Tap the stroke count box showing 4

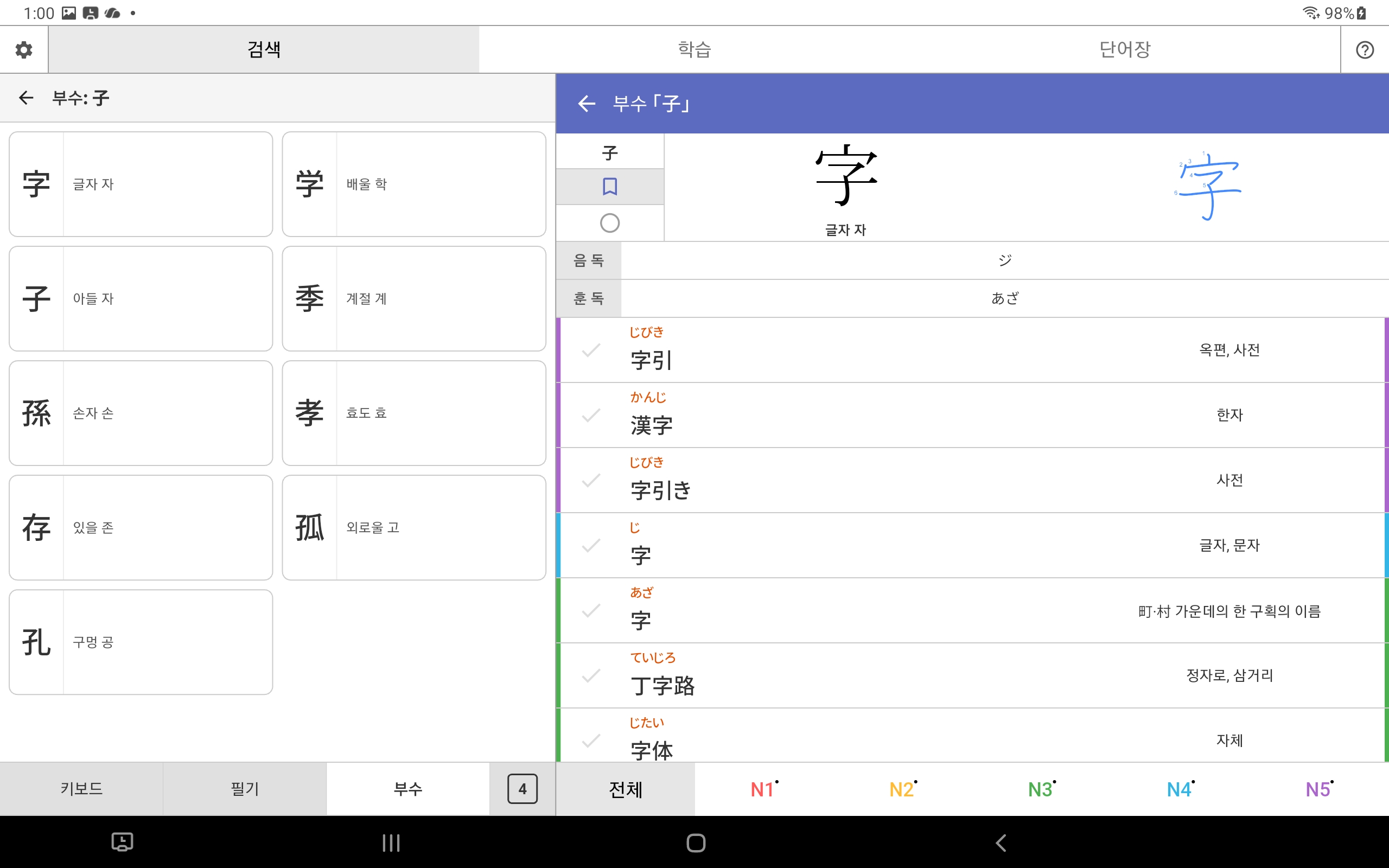click(523, 789)
